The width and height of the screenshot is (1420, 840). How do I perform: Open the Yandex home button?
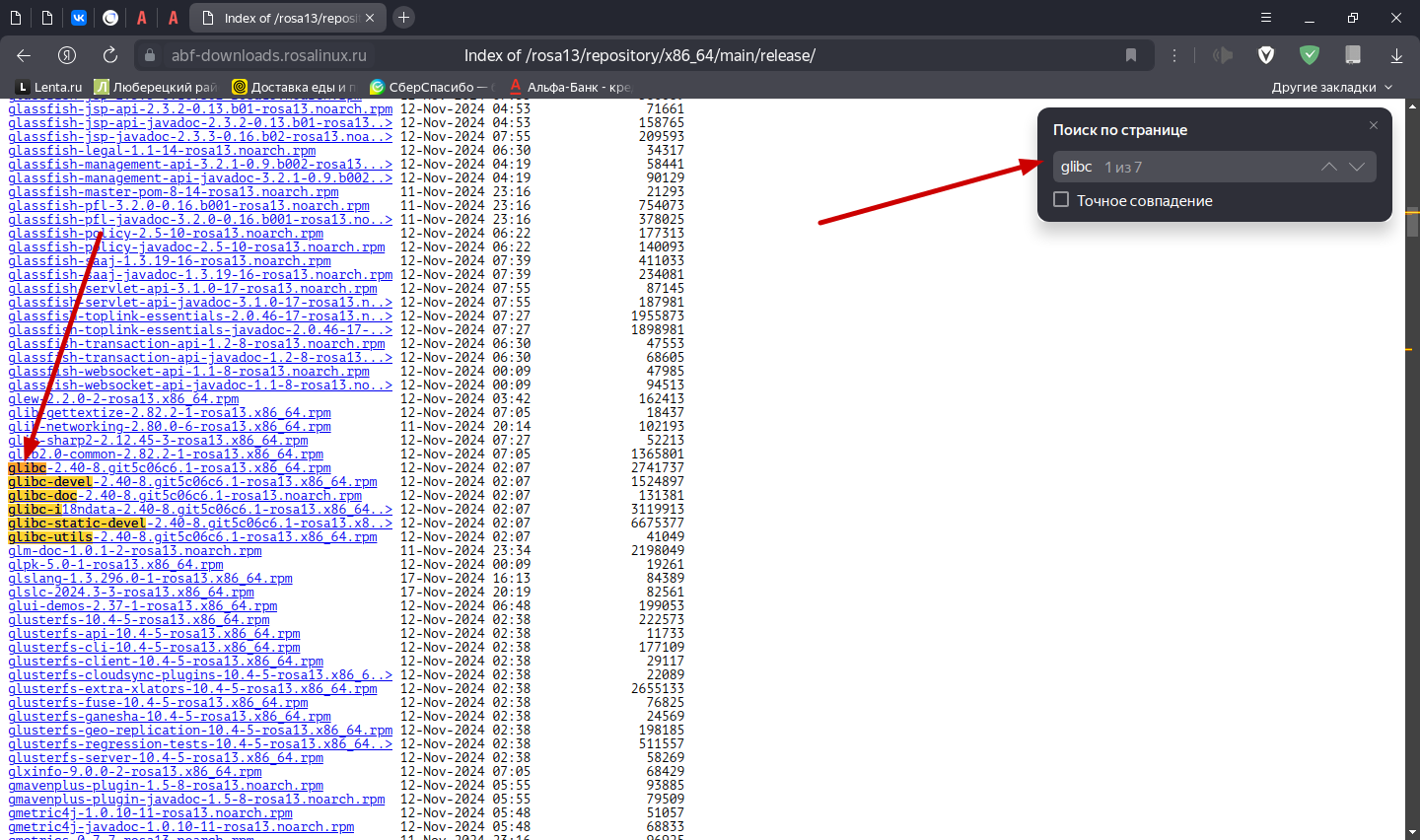point(67,55)
